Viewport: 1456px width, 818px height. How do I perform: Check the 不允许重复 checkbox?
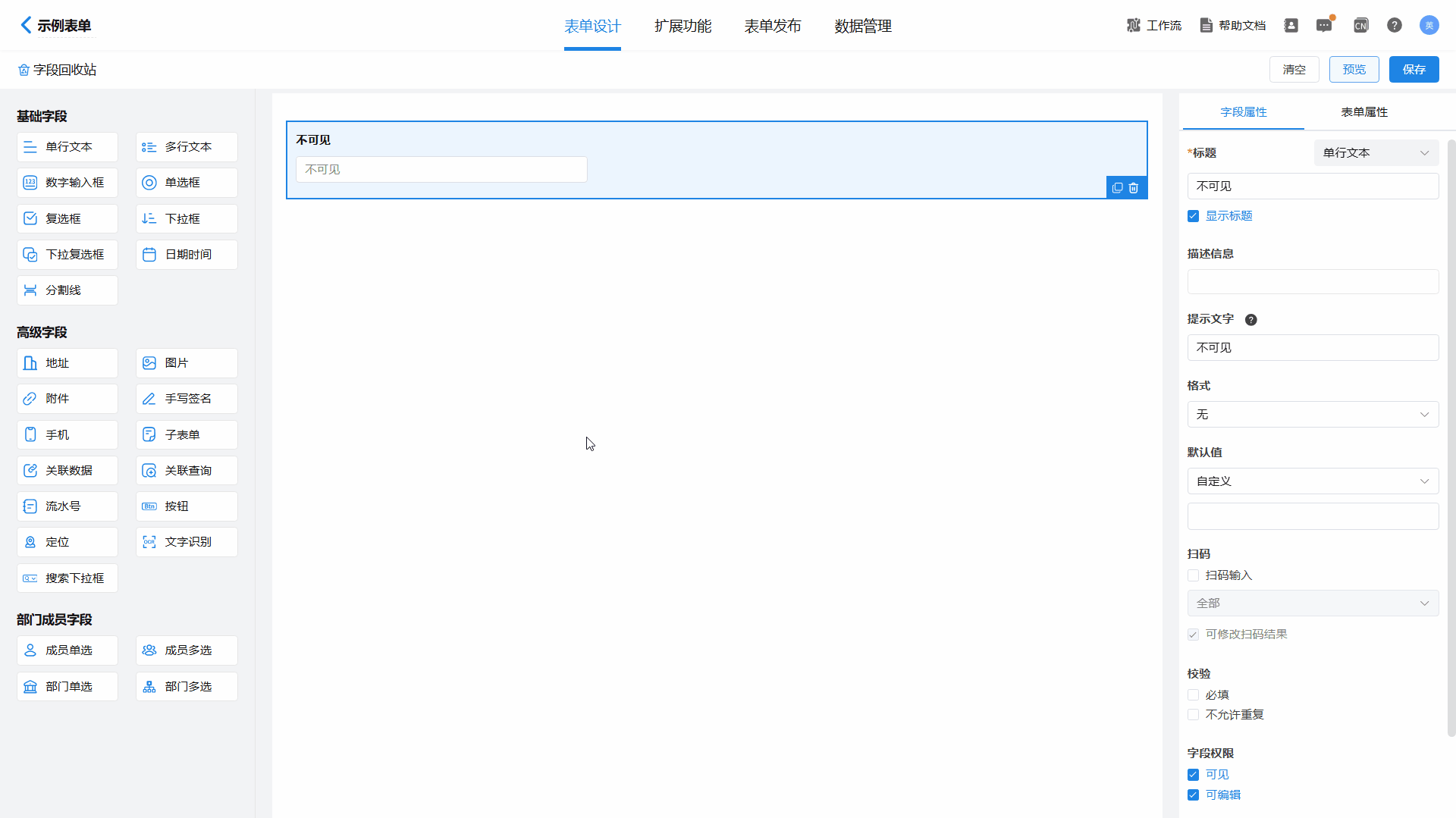1194,715
